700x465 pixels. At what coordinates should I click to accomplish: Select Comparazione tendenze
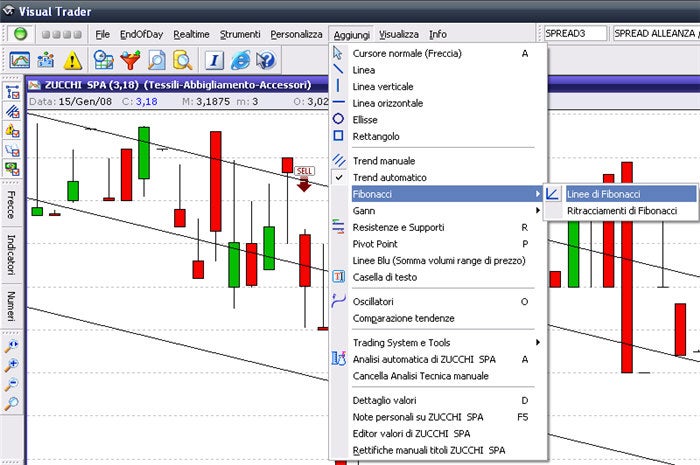click(438, 318)
